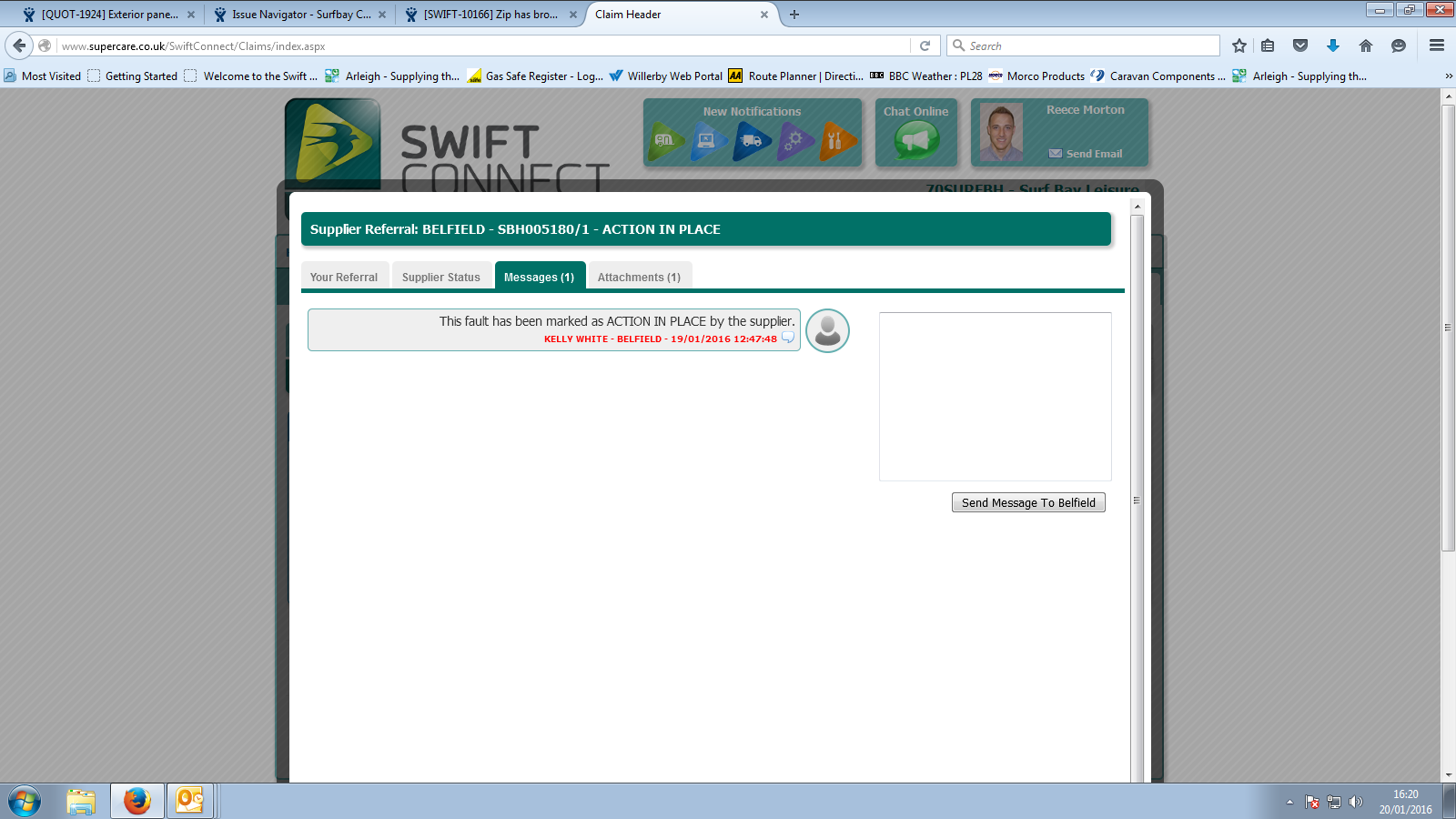The image size is (1456, 819).
Task: Show more bookmarks with the chevron
Action: click(x=1448, y=76)
